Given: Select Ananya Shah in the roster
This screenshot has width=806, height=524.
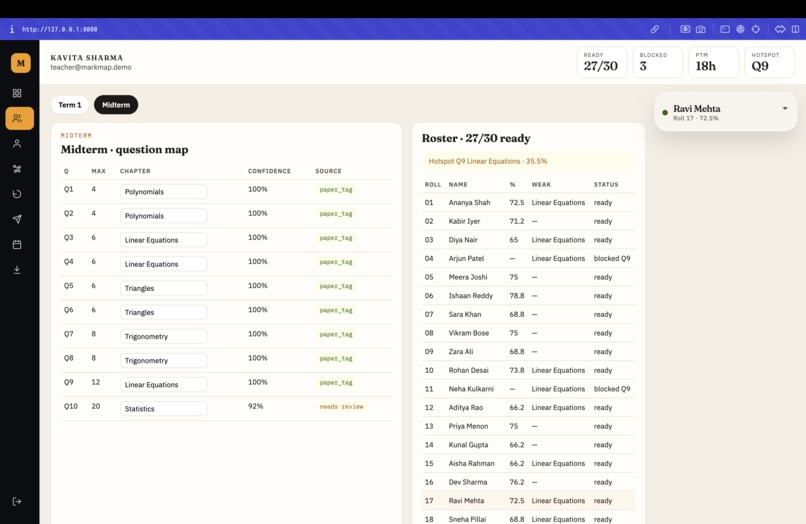Looking at the screenshot, I should pyautogui.click(x=528, y=203).
